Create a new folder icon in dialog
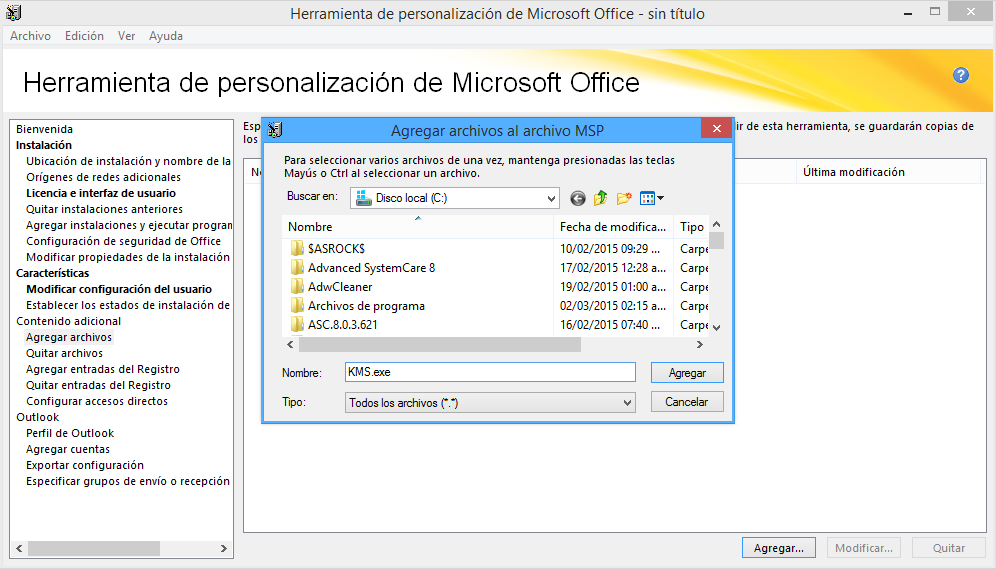The image size is (996, 569). click(624, 199)
